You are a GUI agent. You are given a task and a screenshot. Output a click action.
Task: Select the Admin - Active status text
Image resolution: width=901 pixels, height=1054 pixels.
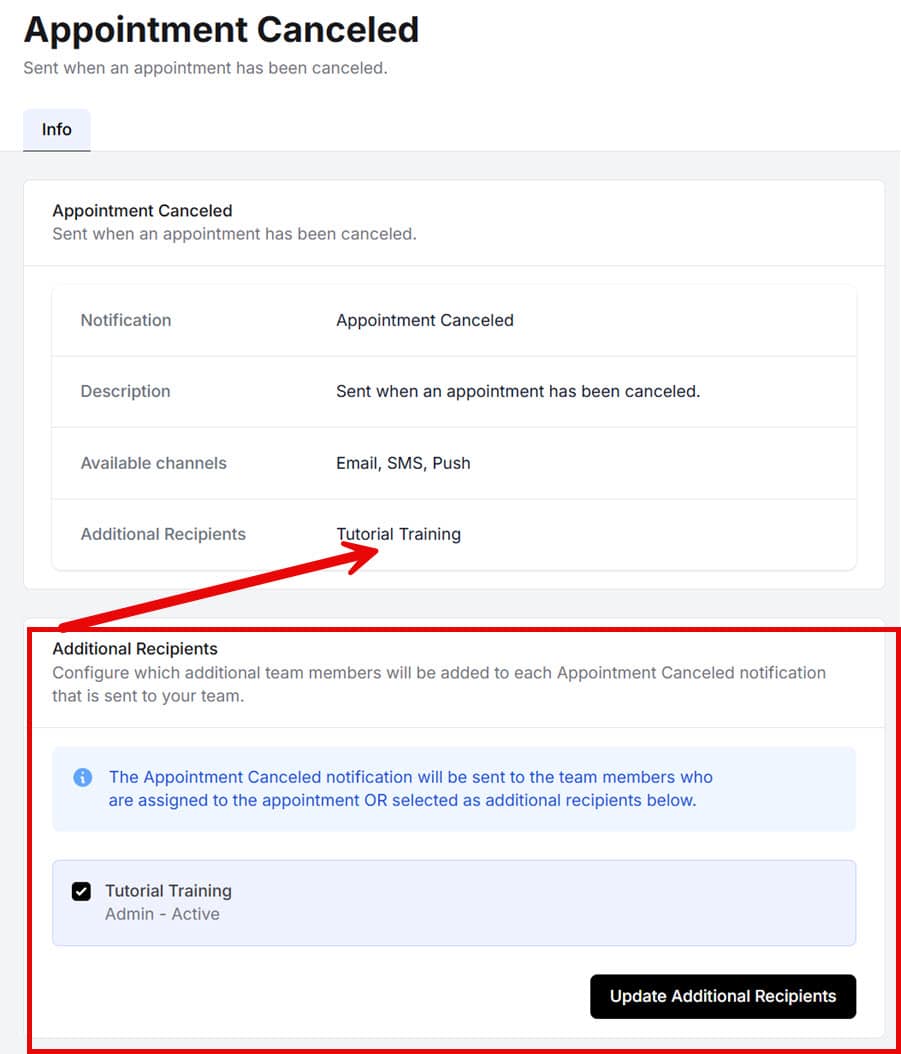(162, 913)
